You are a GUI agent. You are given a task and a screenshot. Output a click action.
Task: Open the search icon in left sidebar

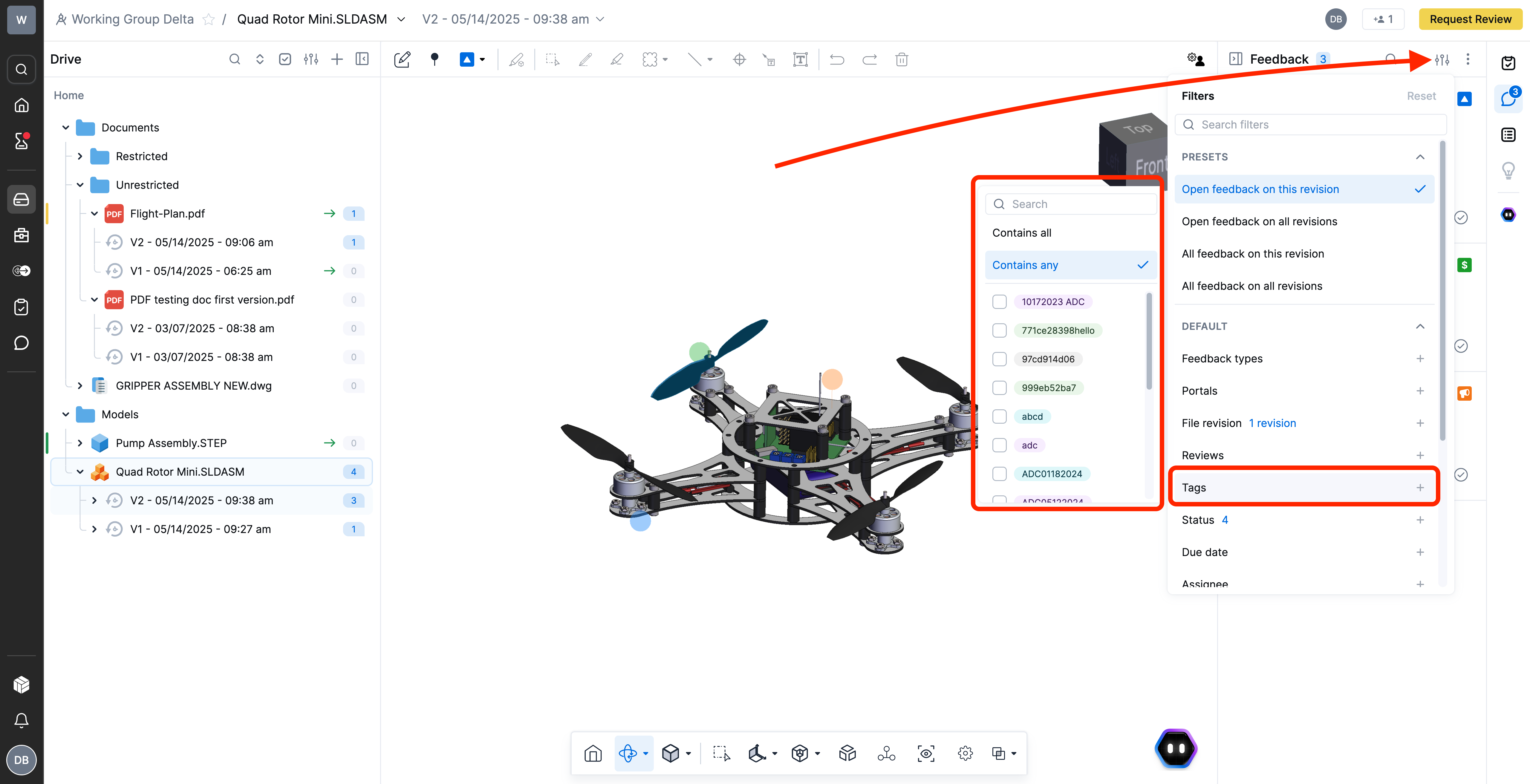coord(22,69)
